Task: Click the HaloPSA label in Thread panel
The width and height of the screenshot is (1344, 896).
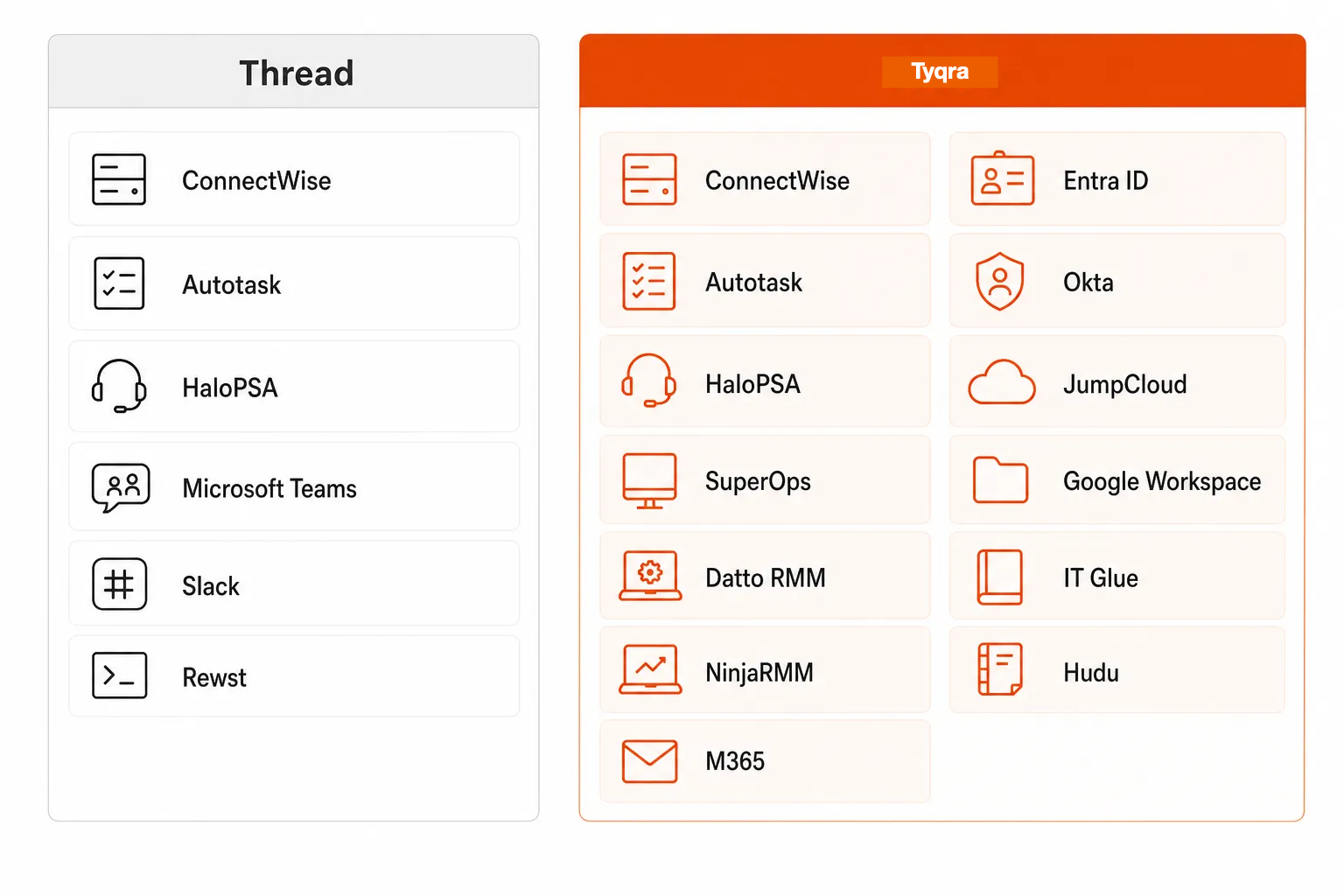Action: coord(230,388)
